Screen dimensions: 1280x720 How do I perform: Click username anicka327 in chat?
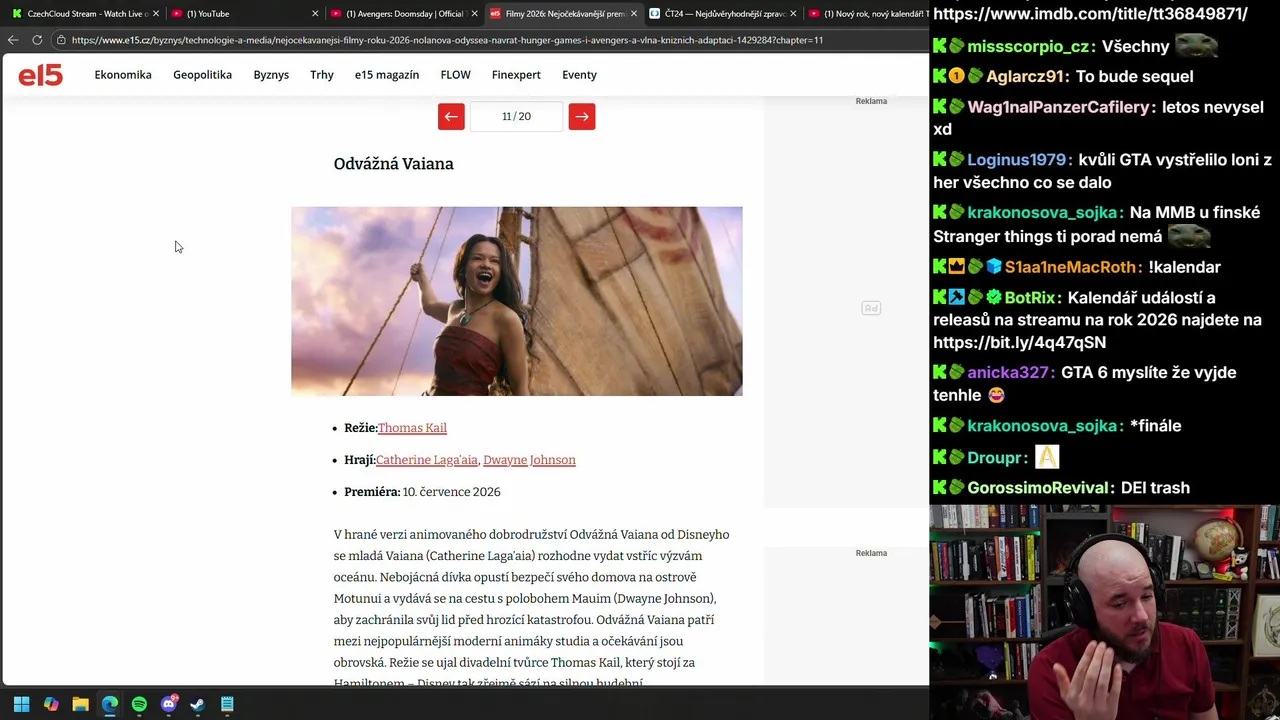(x=1008, y=372)
